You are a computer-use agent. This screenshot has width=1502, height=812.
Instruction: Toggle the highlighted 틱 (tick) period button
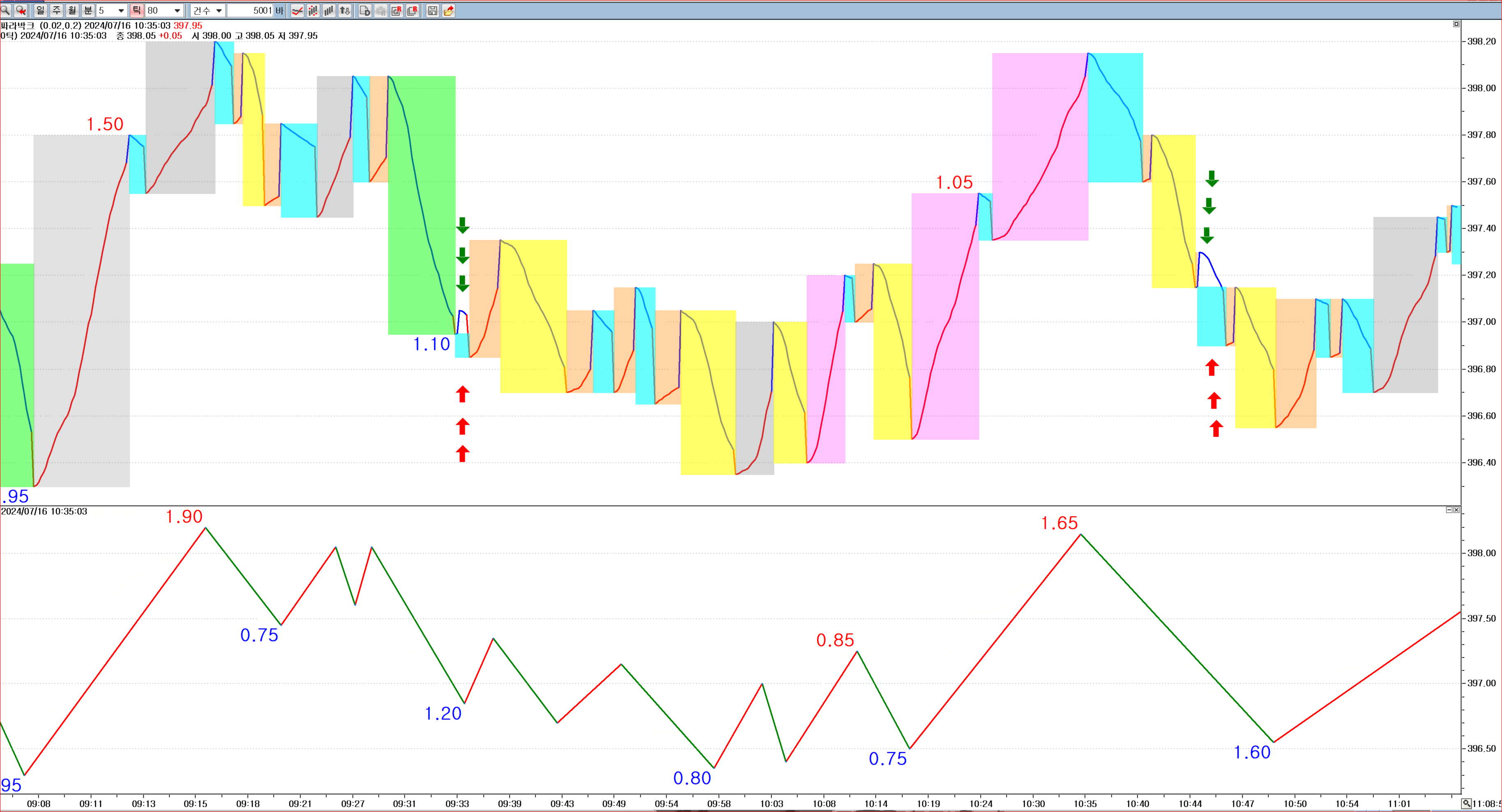pos(136,11)
